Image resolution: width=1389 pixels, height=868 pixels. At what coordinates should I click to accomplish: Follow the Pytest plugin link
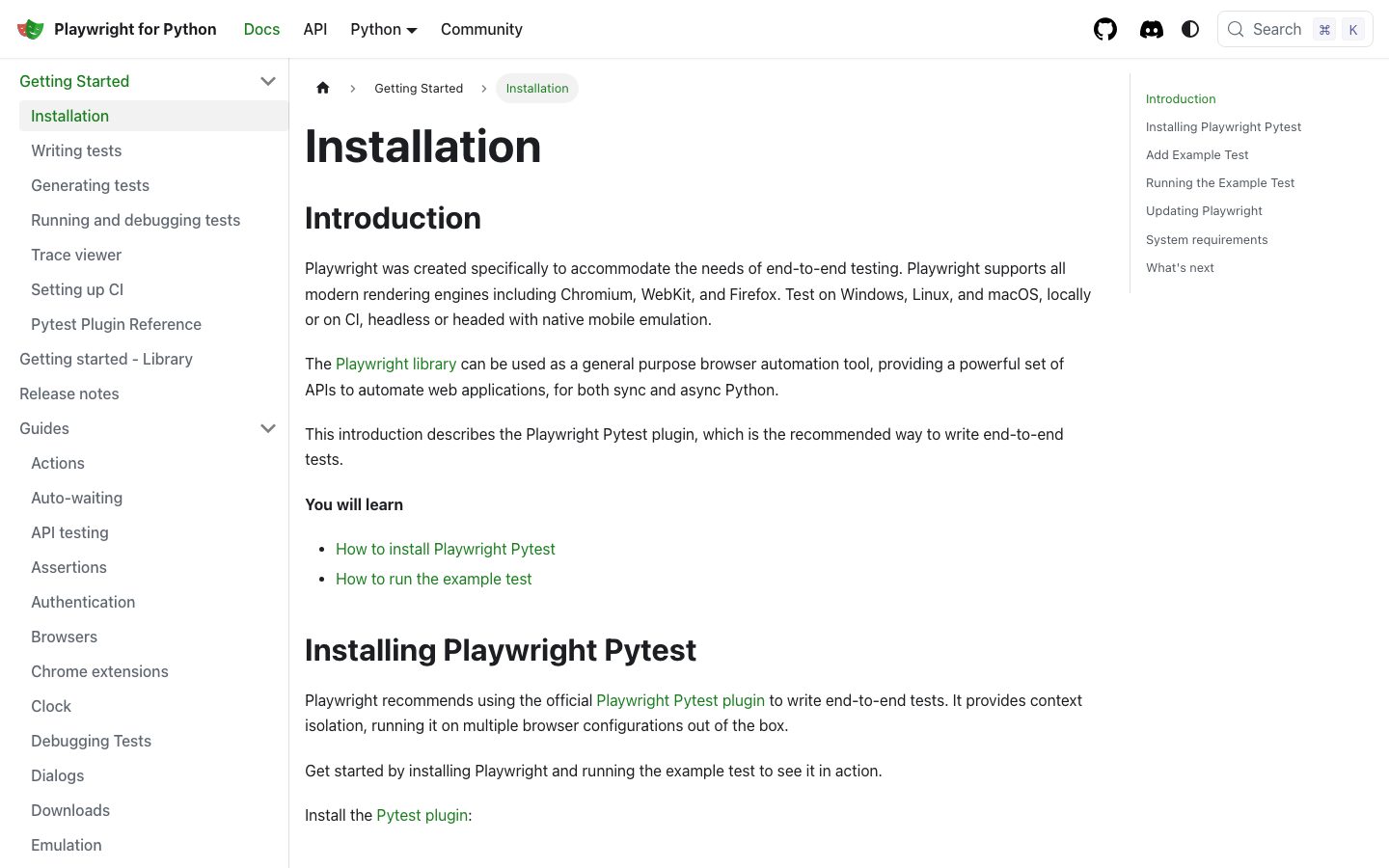click(x=422, y=815)
